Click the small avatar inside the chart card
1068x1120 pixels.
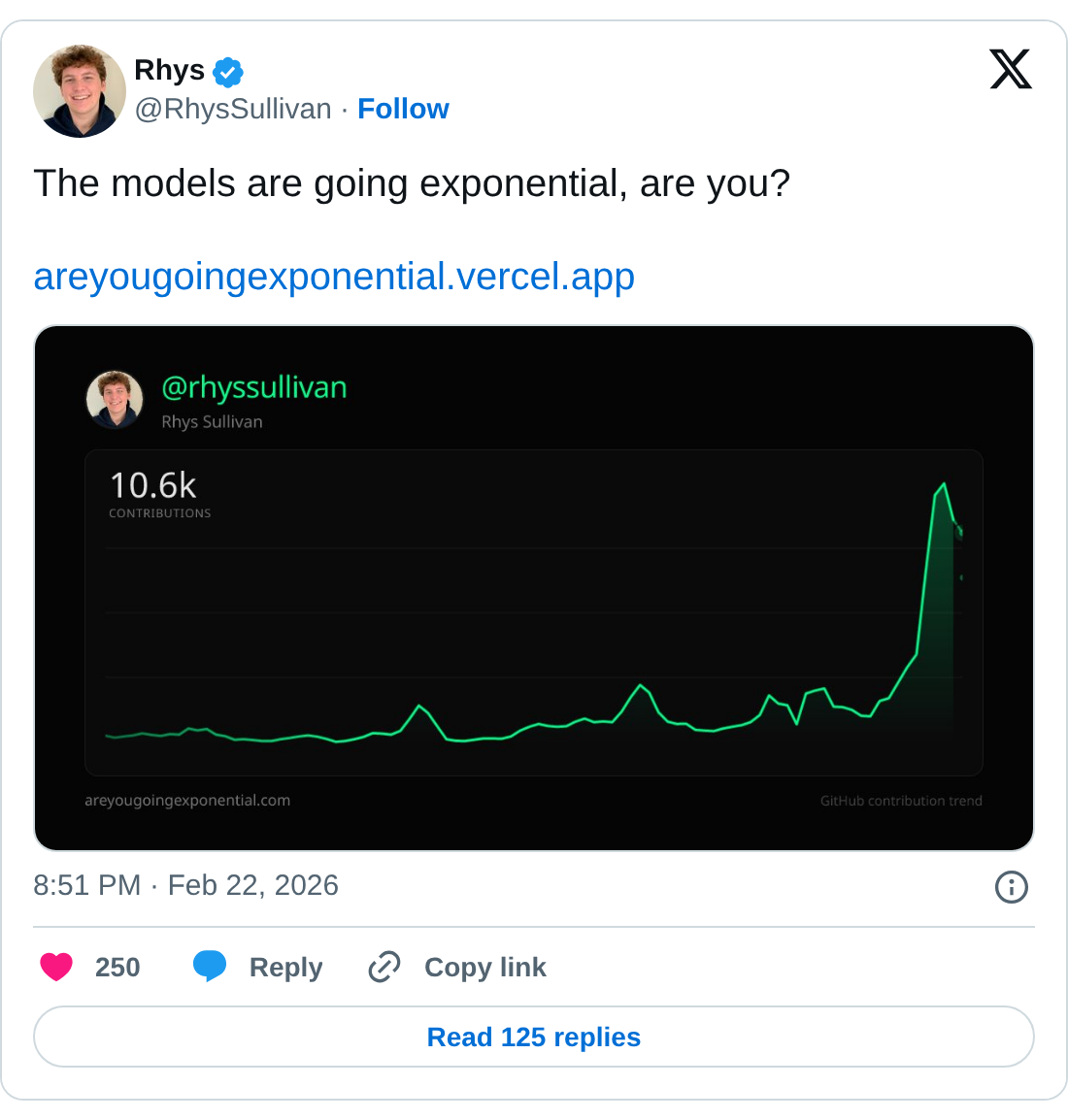[x=115, y=400]
